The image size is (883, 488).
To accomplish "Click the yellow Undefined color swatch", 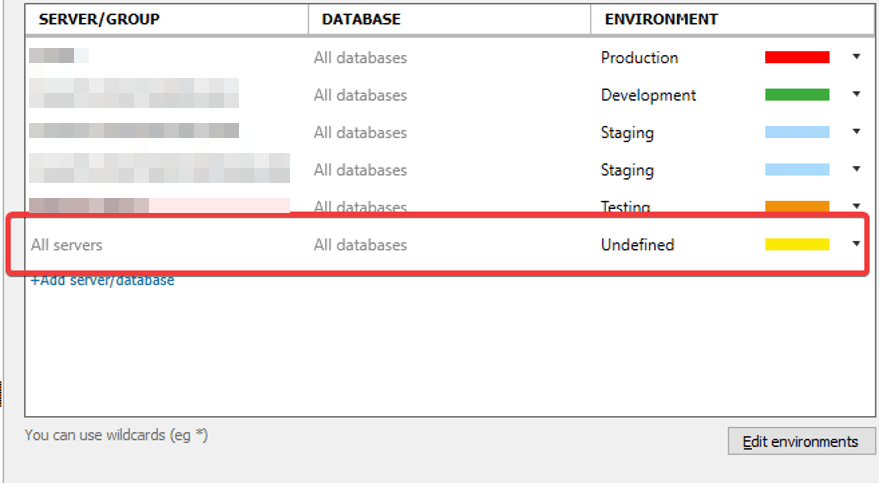I will click(797, 244).
